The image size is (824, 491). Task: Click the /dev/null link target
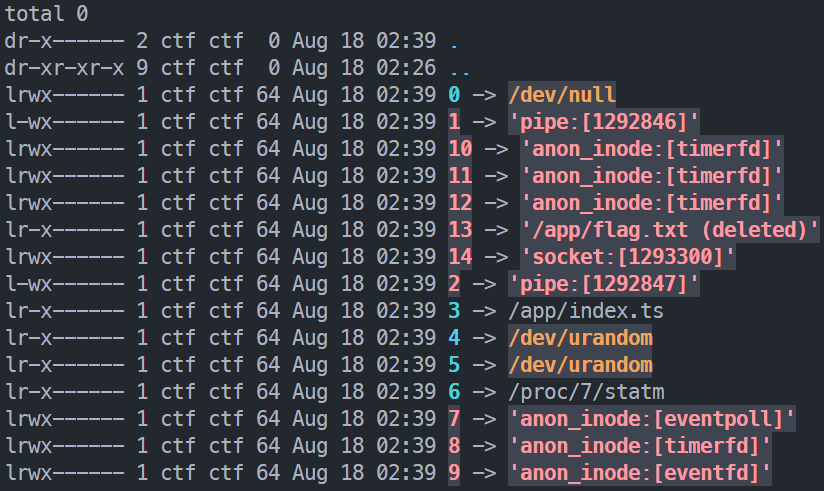tap(562, 95)
